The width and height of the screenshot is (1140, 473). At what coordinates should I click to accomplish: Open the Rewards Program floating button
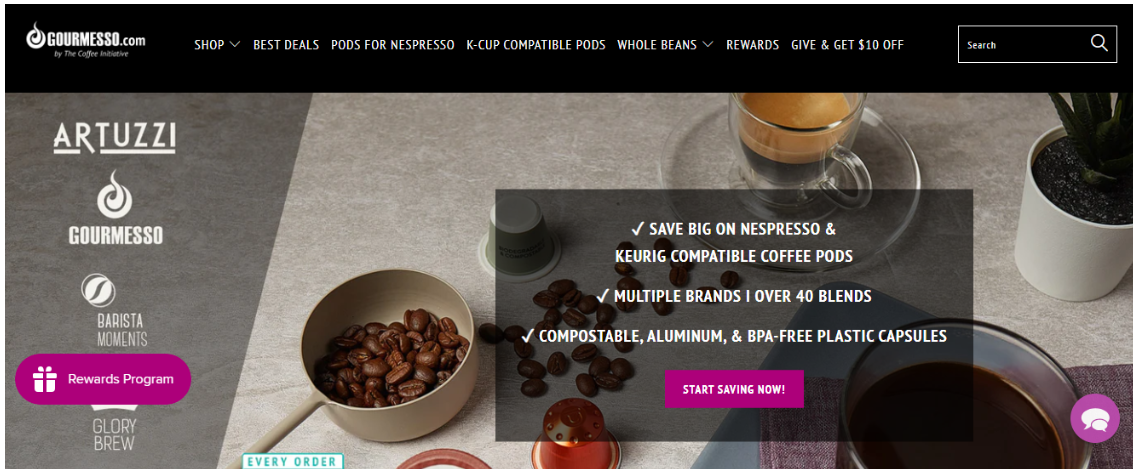(x=103, y=379)
